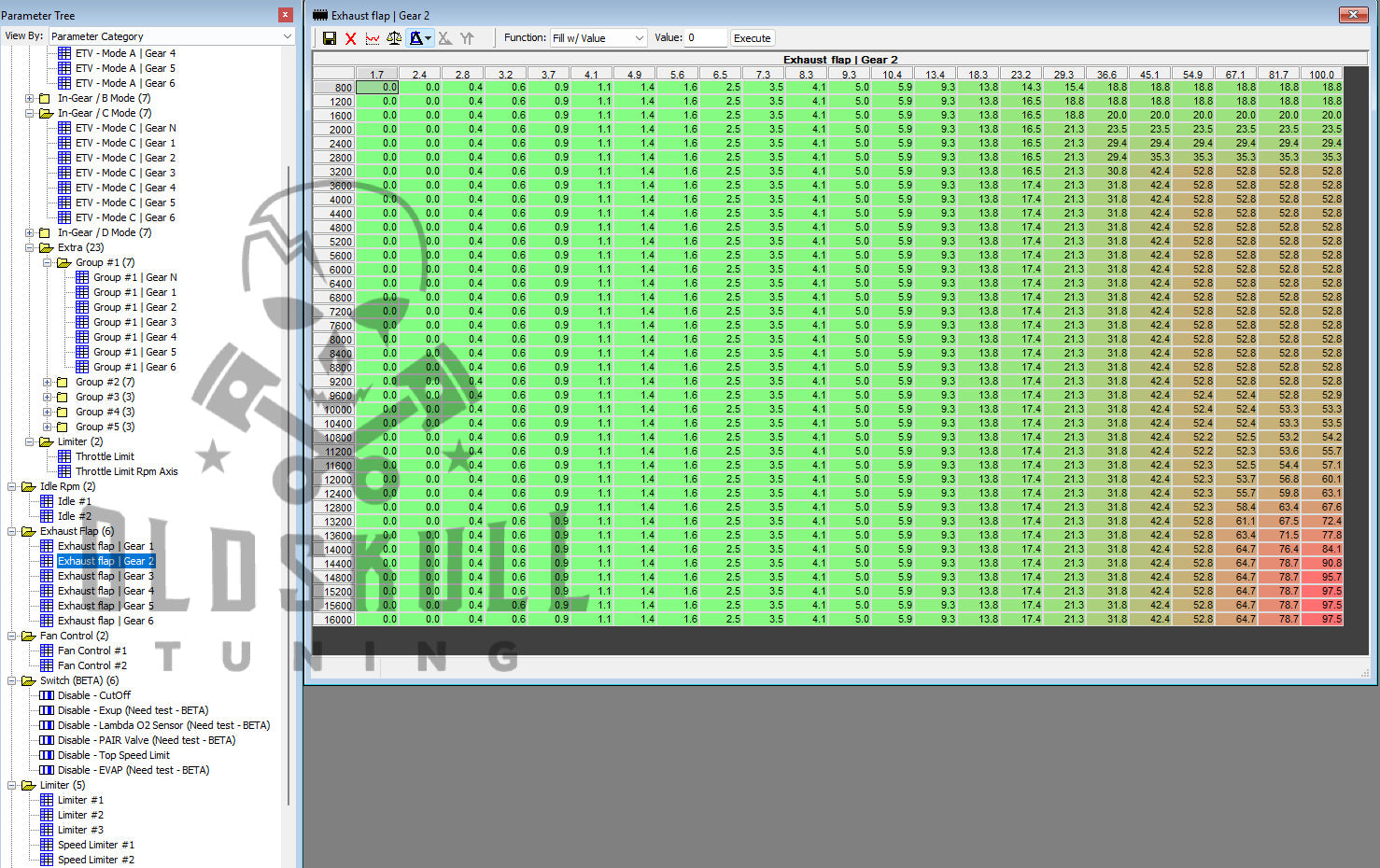1380x868 pixels.
Task: Click the balance scales compare icon
Action: tap(394, 38)
